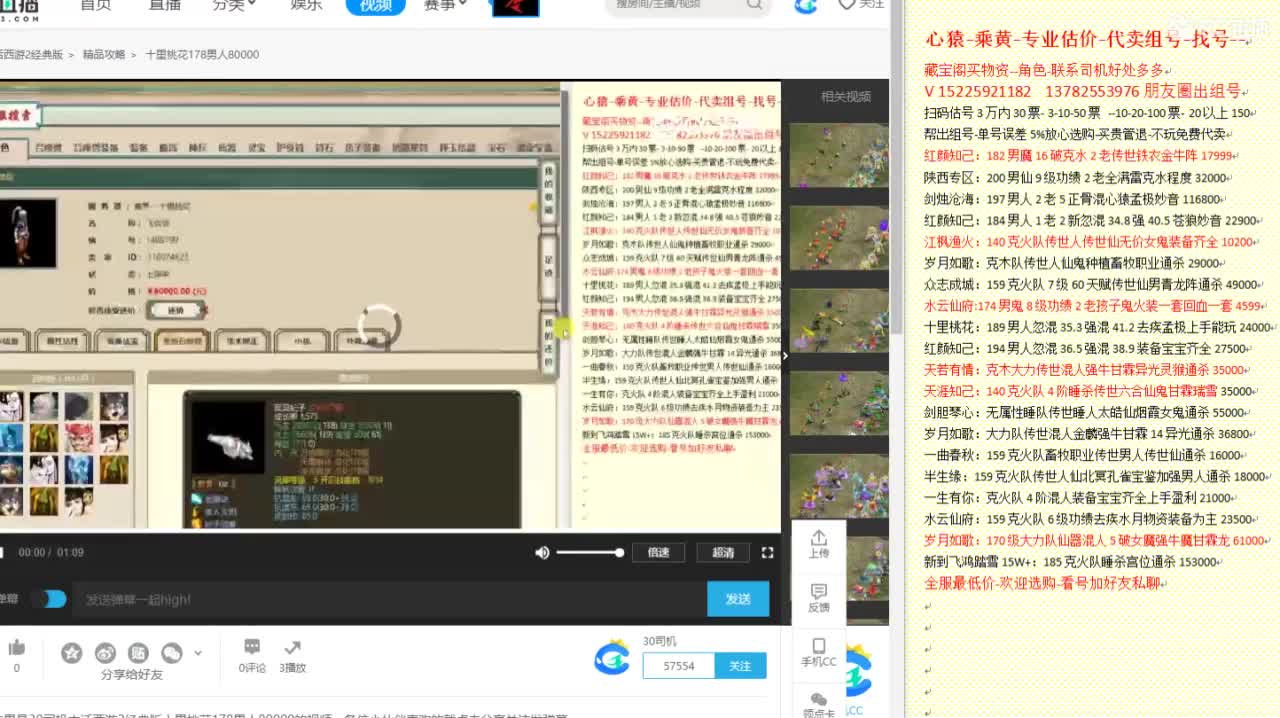
Task: Toggle the danmaku switch
Action: [x=48, y=599]
